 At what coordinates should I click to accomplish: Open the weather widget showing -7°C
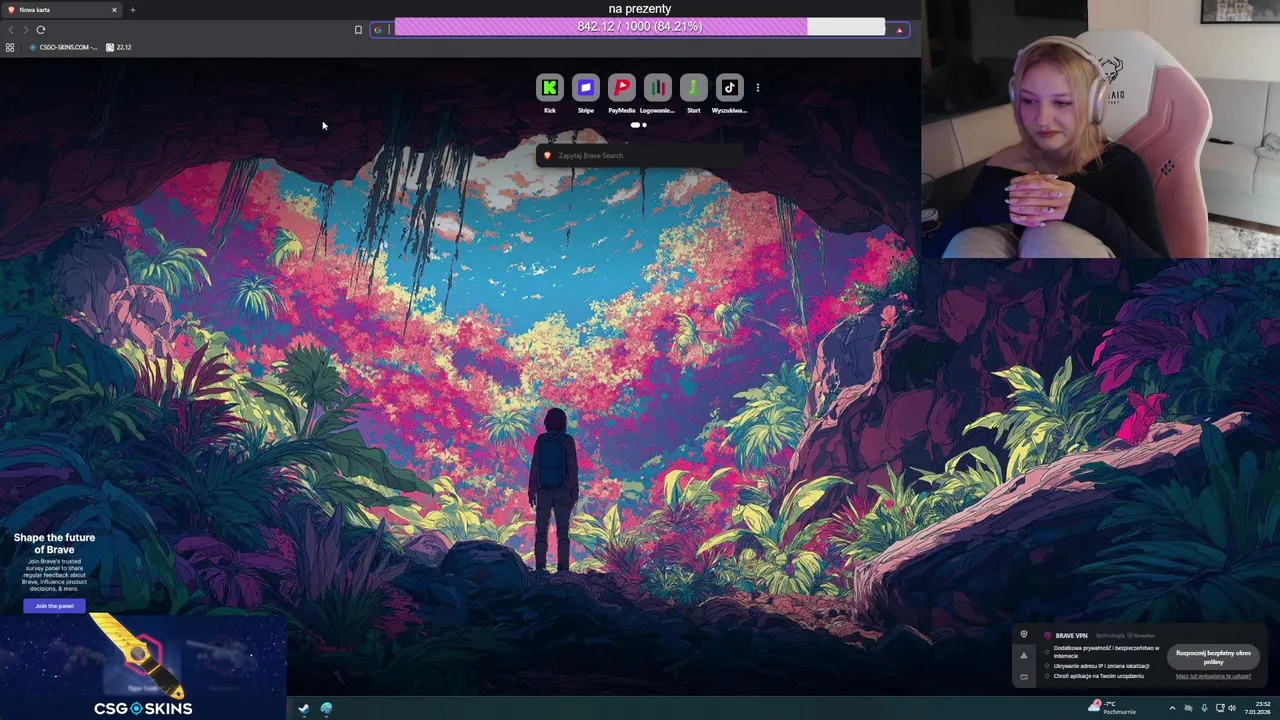[x=1113, y=708]
